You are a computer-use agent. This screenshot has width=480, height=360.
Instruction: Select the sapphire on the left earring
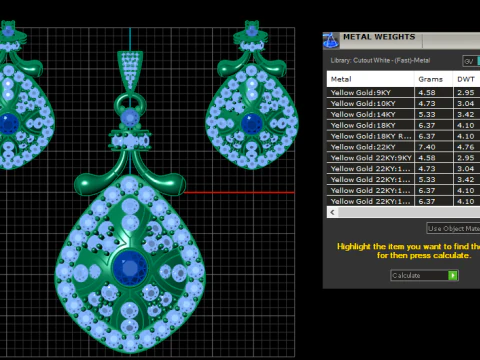(8, 124)
